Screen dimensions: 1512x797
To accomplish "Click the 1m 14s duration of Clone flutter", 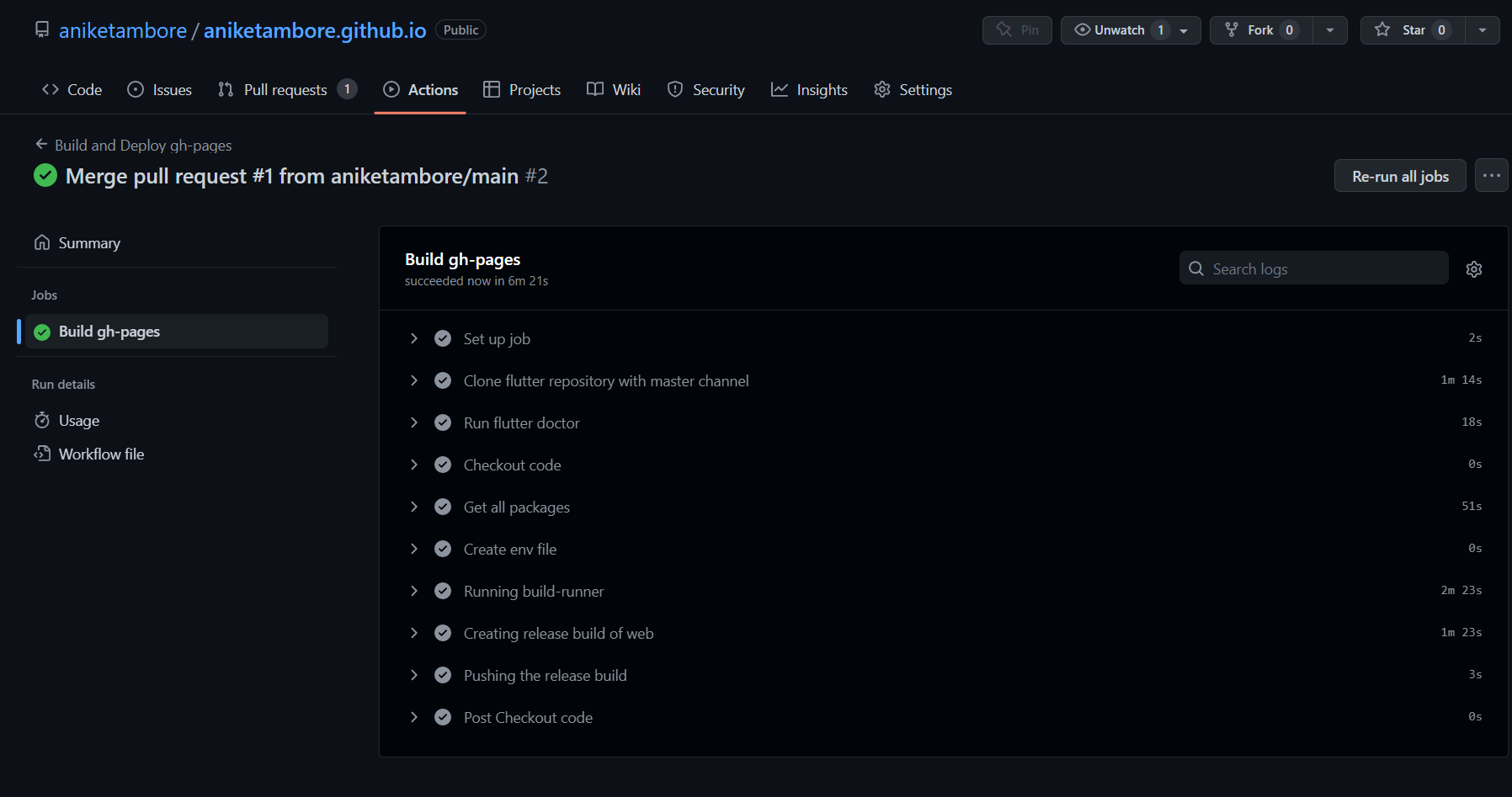I will click(1461, 380).
